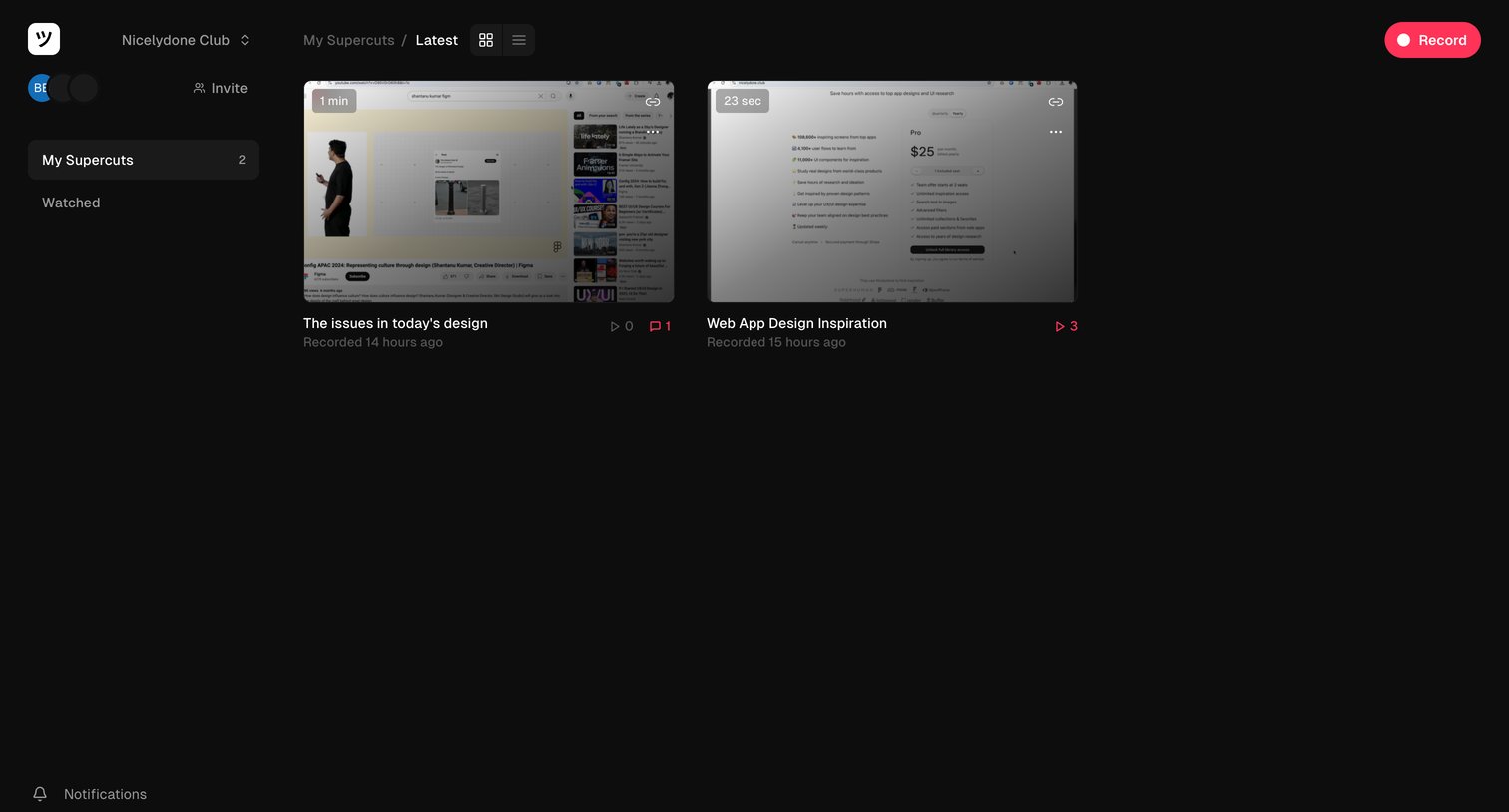Switch to grid view

(x=486, y=40)
